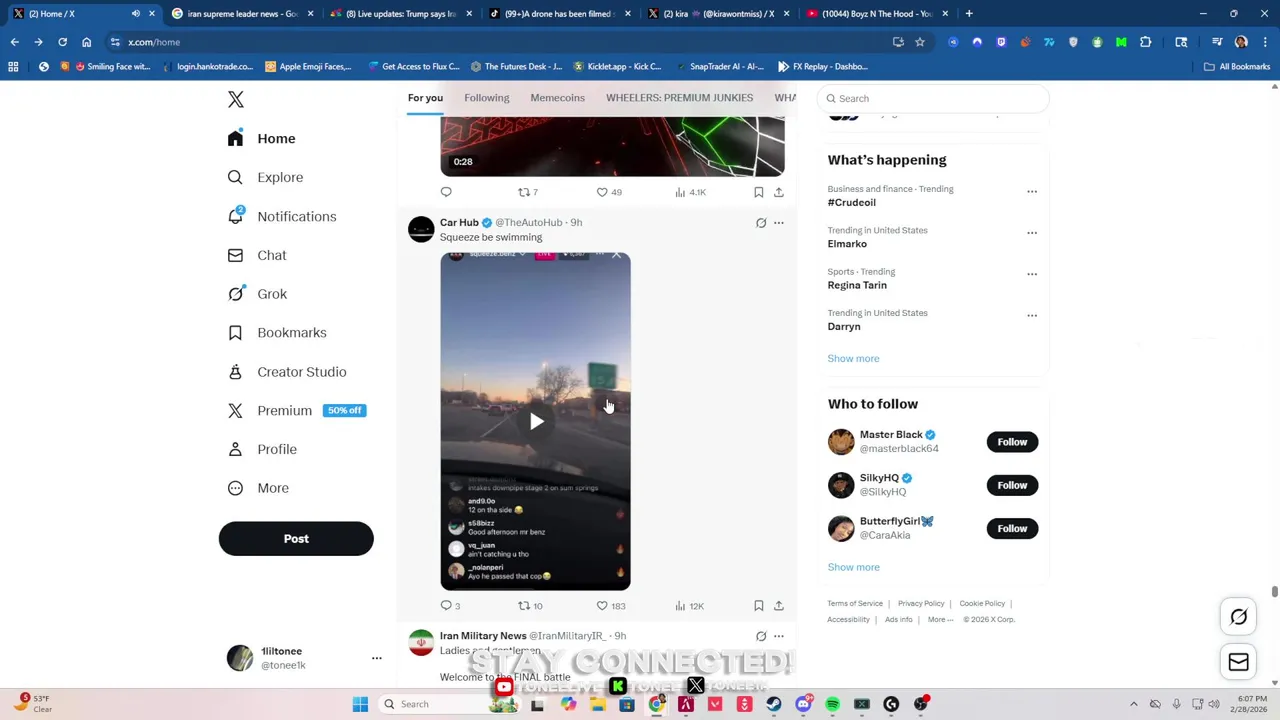Click the X logo in the sidebar
Screen dimensions: 1280x720
236,99
